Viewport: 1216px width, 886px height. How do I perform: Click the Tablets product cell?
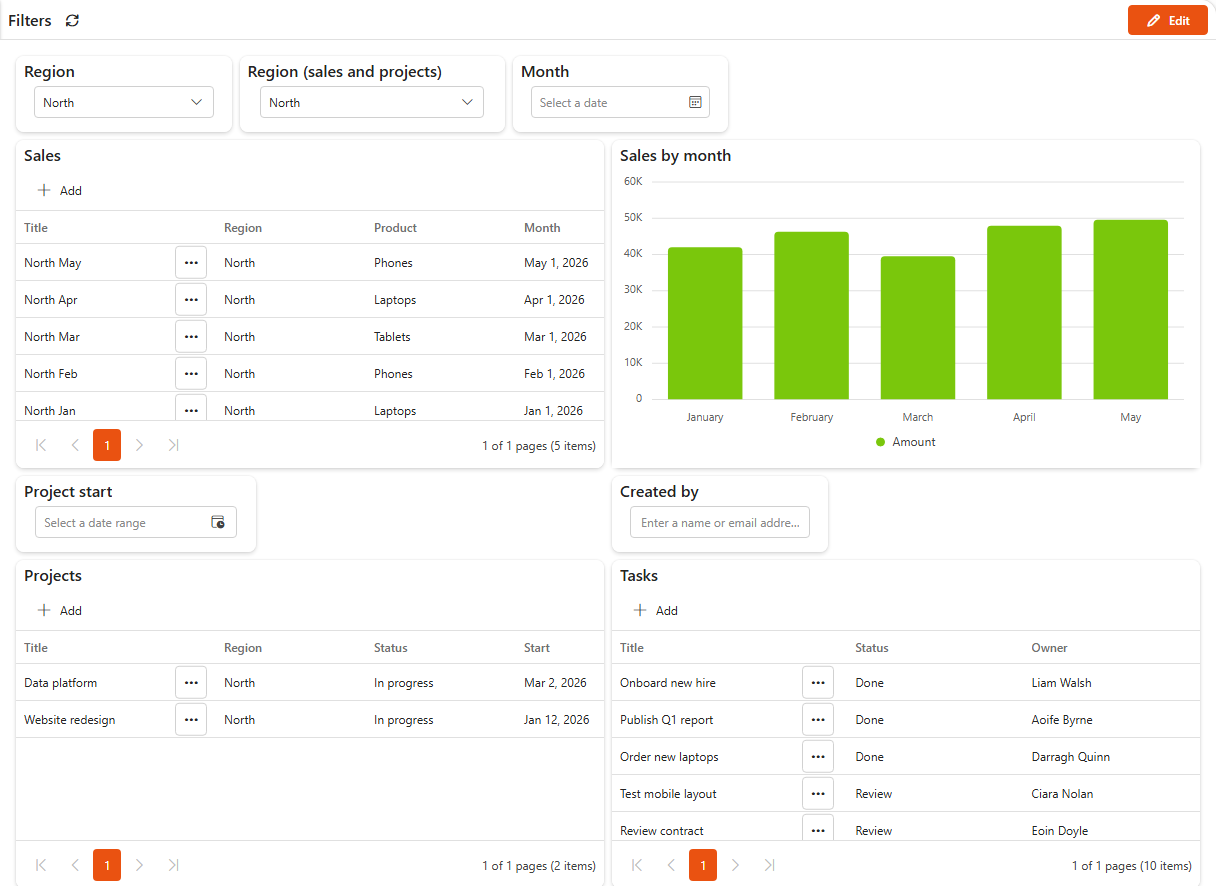[x=392, y=337]
